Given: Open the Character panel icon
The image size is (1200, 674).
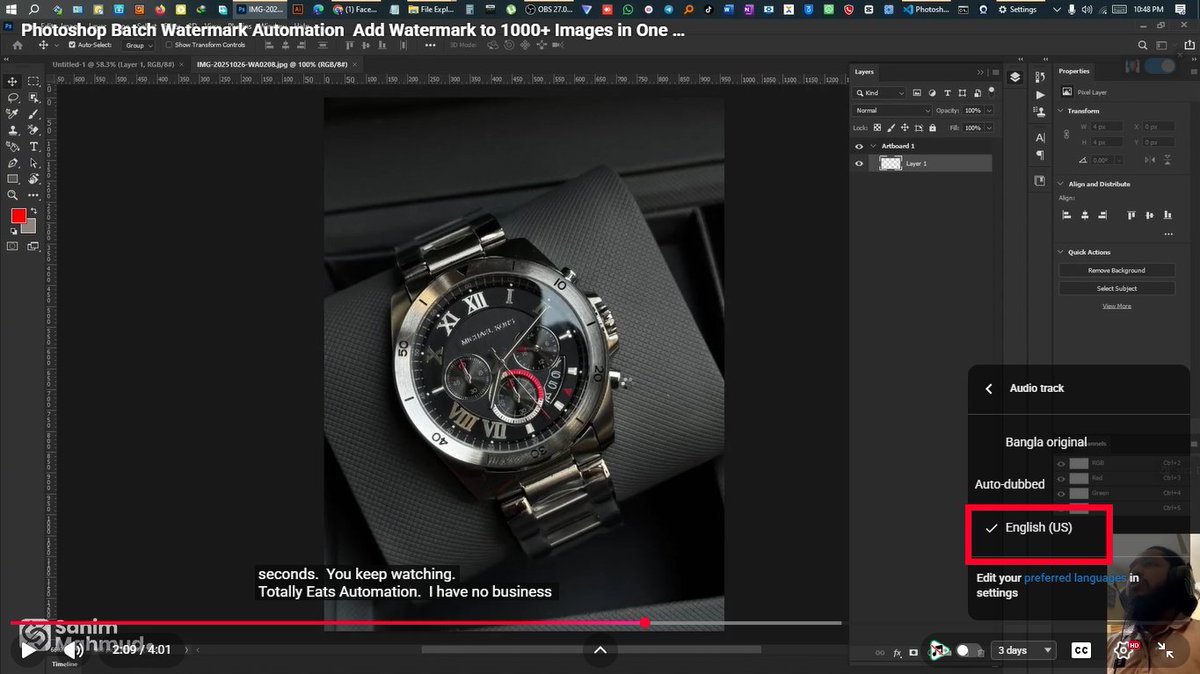Looking at the screenshot, I should click(1040, 137).
